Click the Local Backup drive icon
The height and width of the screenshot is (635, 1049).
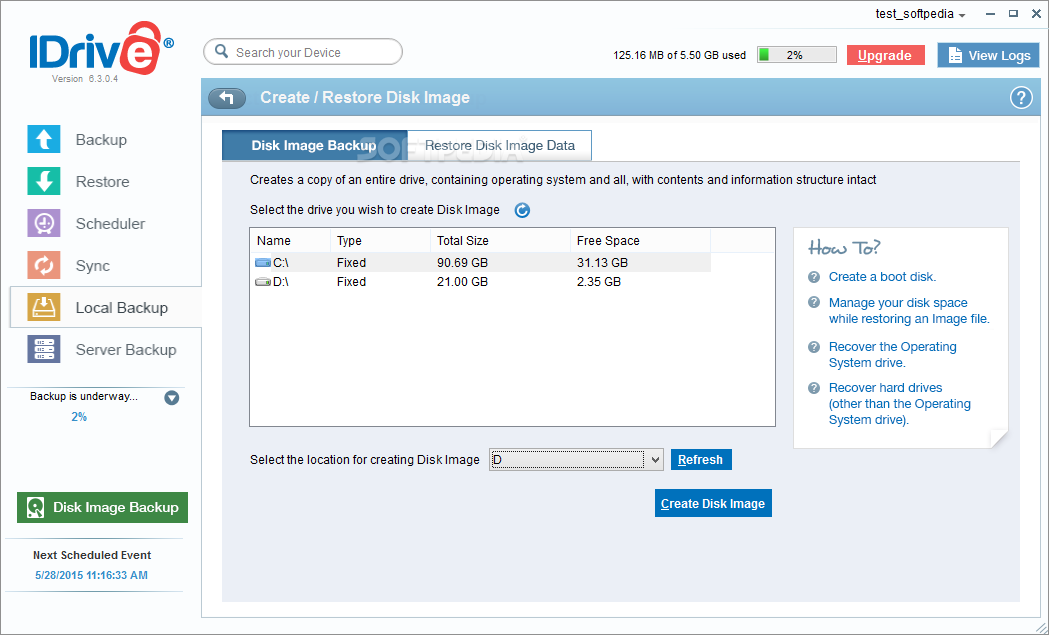tap(43, 307)
